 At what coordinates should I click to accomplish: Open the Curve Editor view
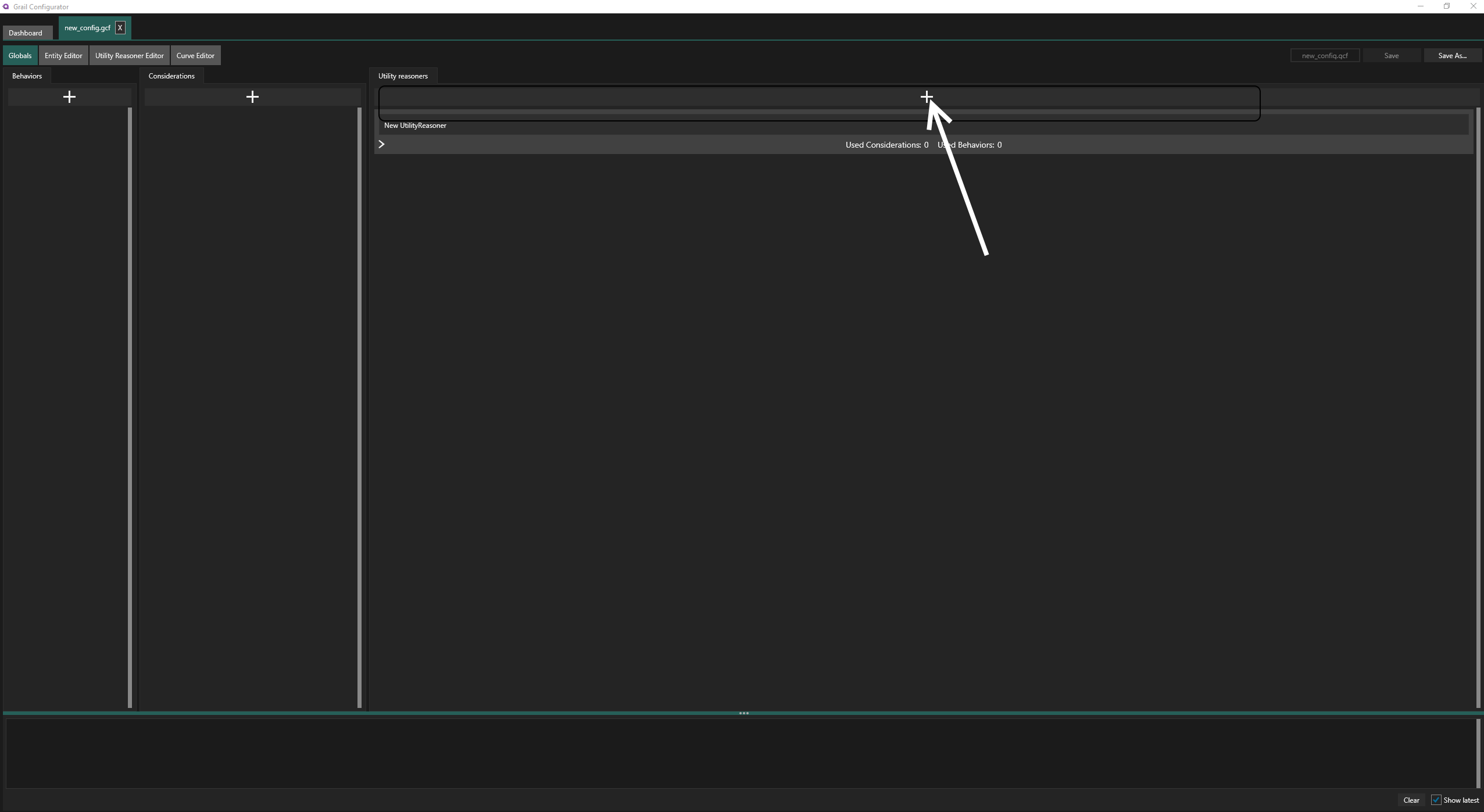(x=195, y=55)
